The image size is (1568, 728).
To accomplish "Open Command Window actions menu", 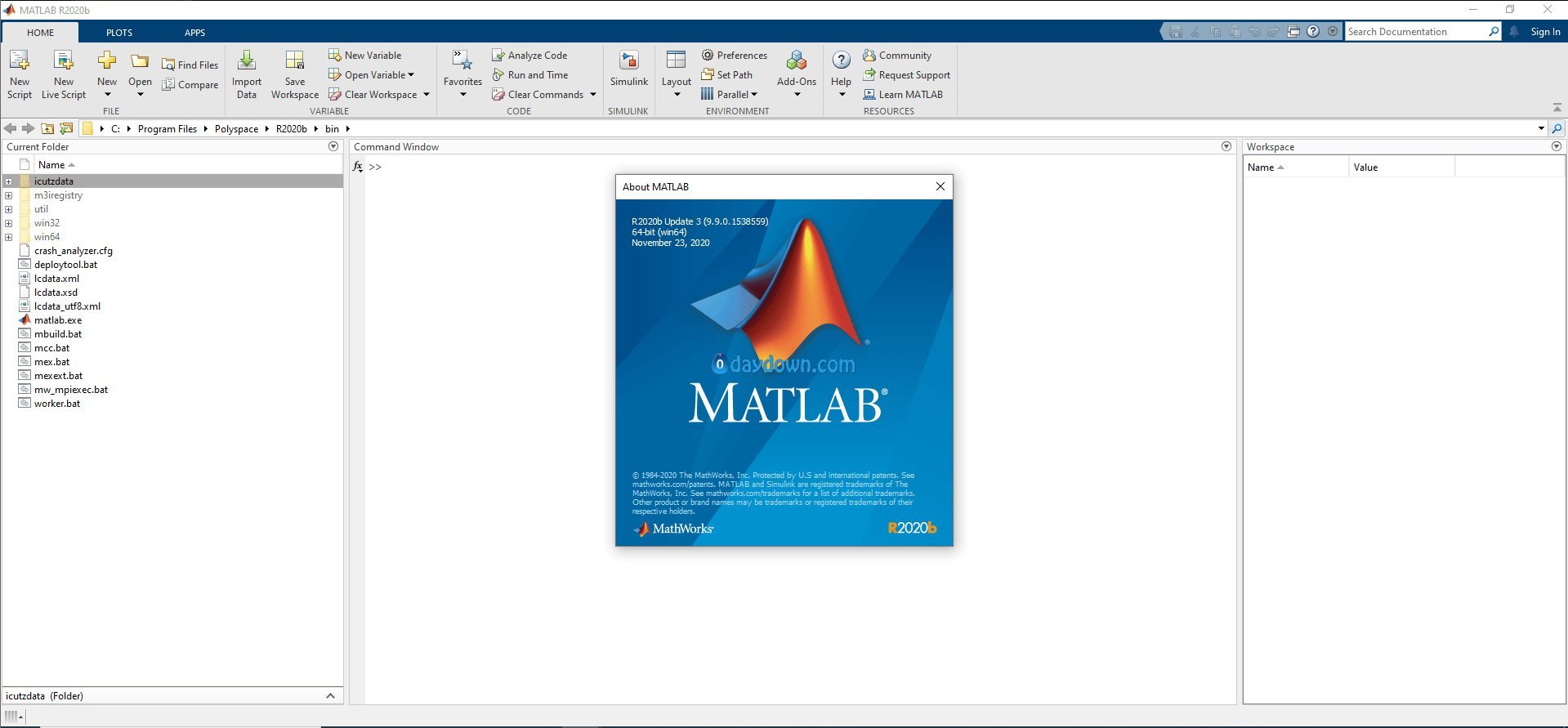I will click(1226, 146).
